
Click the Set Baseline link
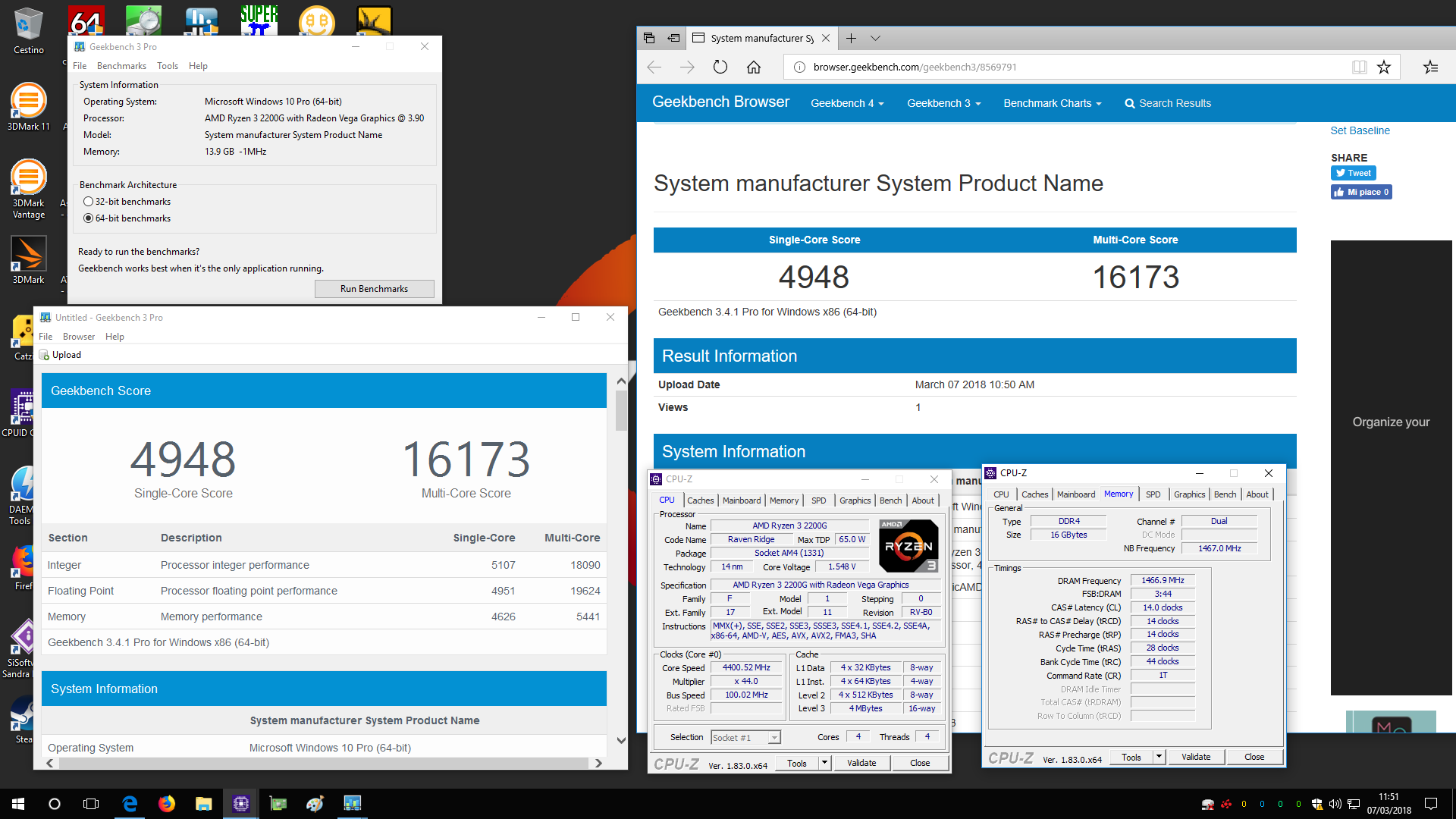1360,130
